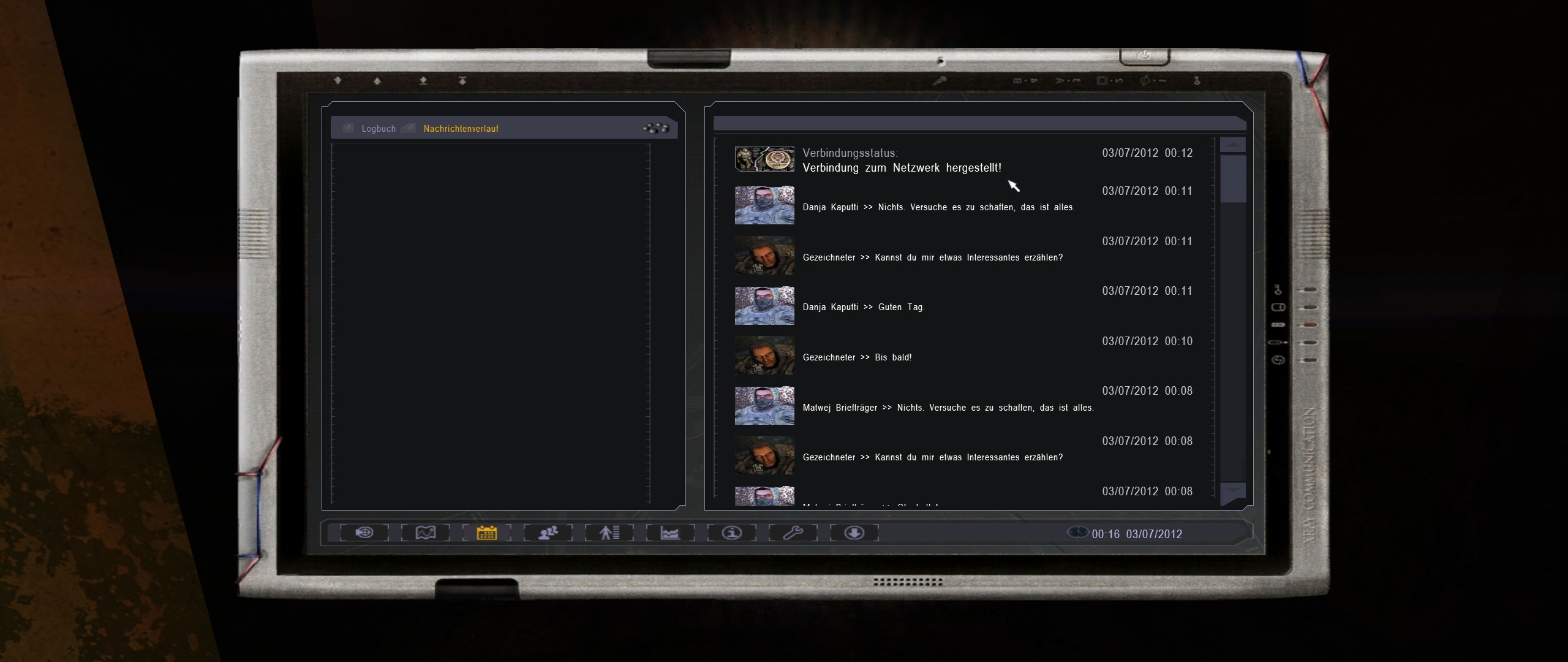Open the tasks section with the crosshair icon

click(x=364, y=533)
